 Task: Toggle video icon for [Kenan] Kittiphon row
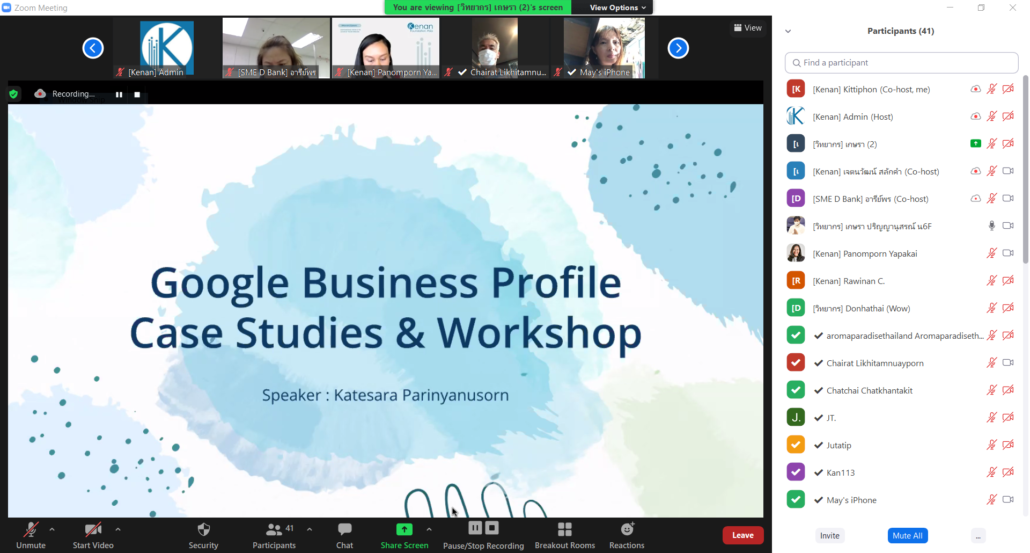coord(1008,89)
